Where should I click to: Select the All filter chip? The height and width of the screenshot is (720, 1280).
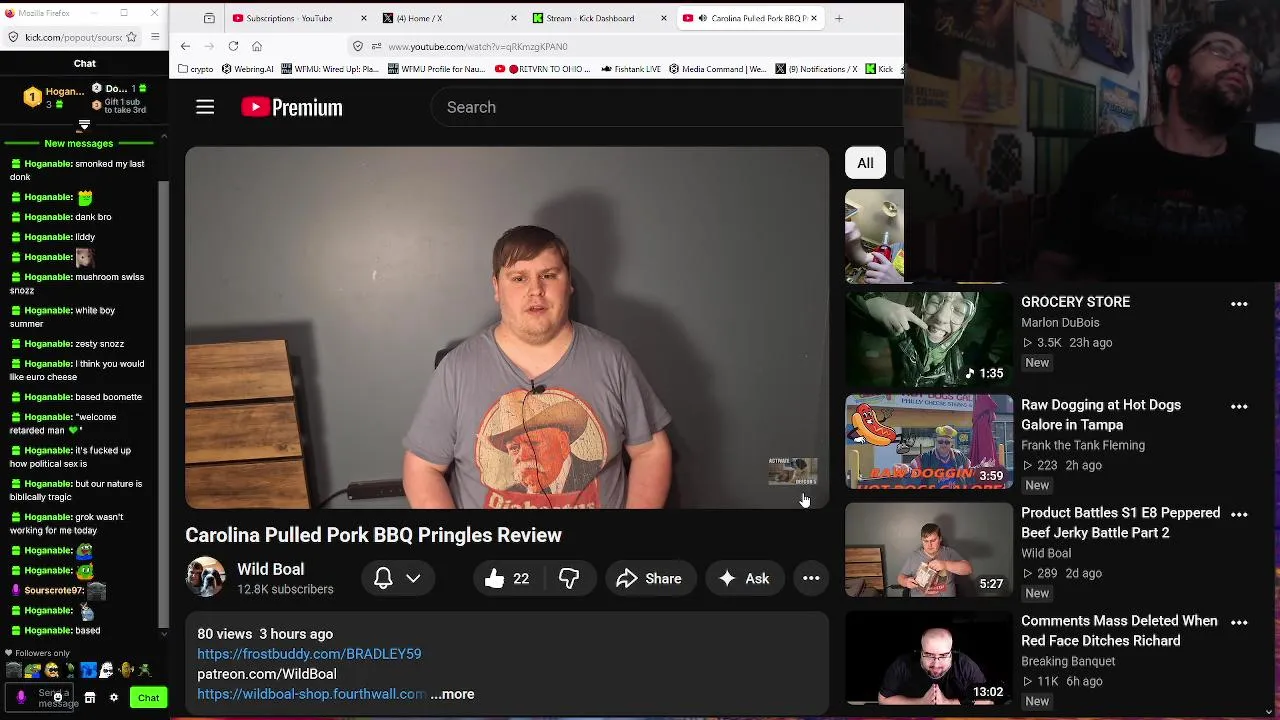coord(865,163)
